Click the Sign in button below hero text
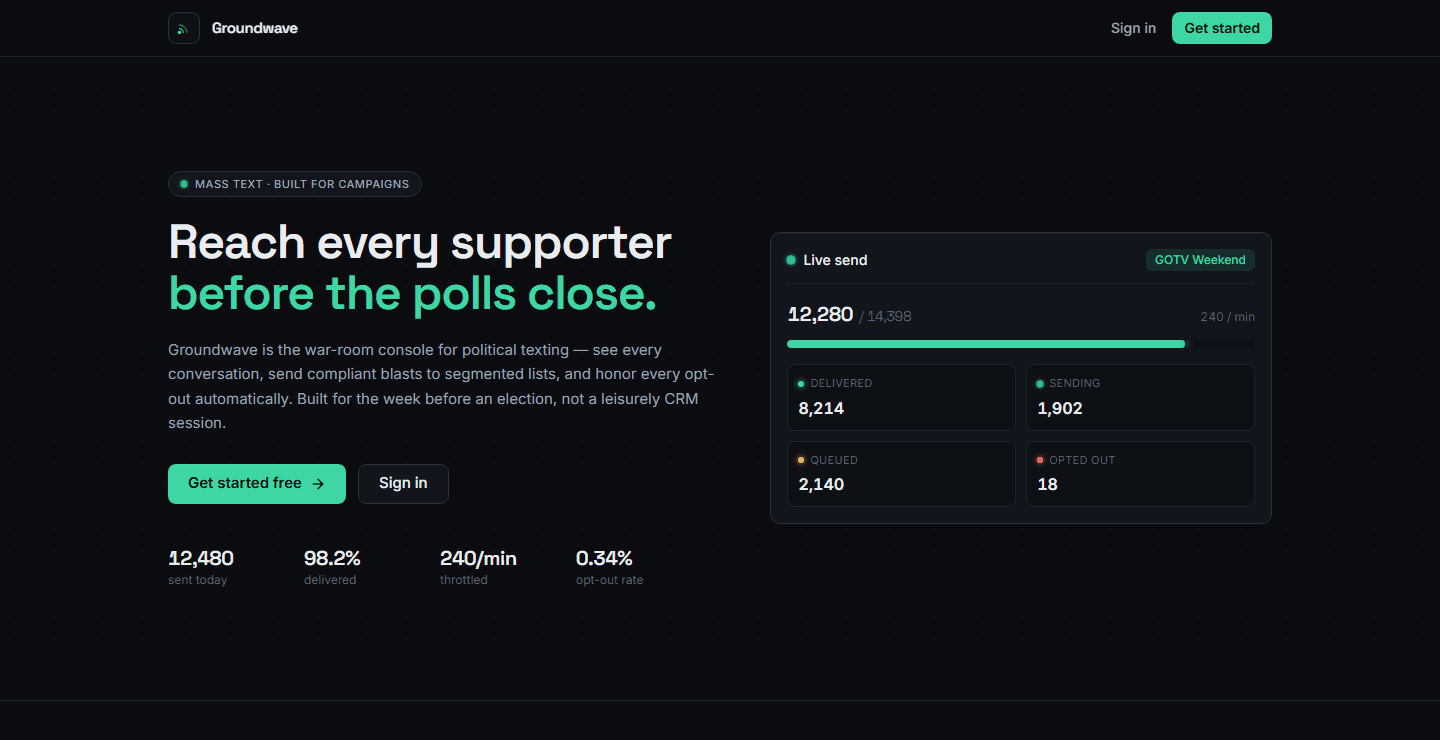Viewport: 1440px width, 740px height. tap(403, 484)
